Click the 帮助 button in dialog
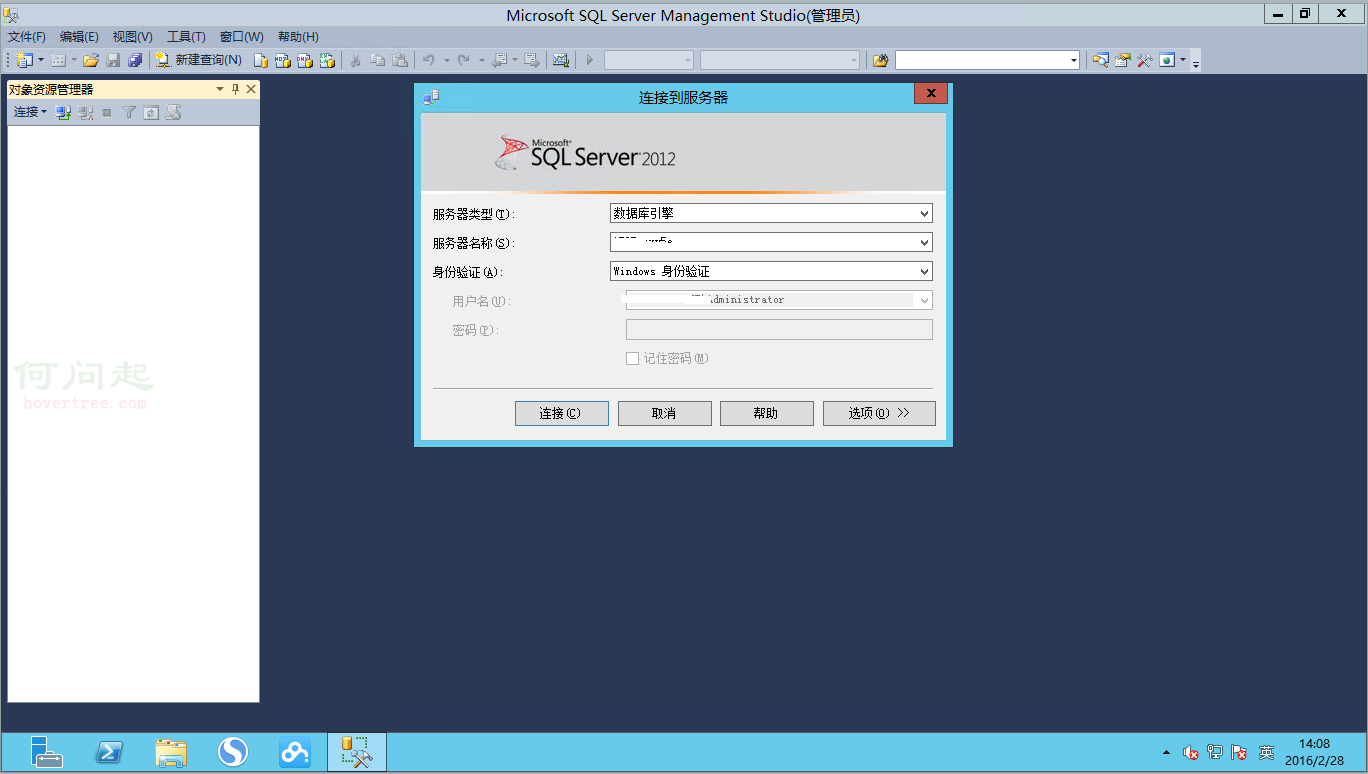Screen dimensions: 1368x774 click(766, 413)
